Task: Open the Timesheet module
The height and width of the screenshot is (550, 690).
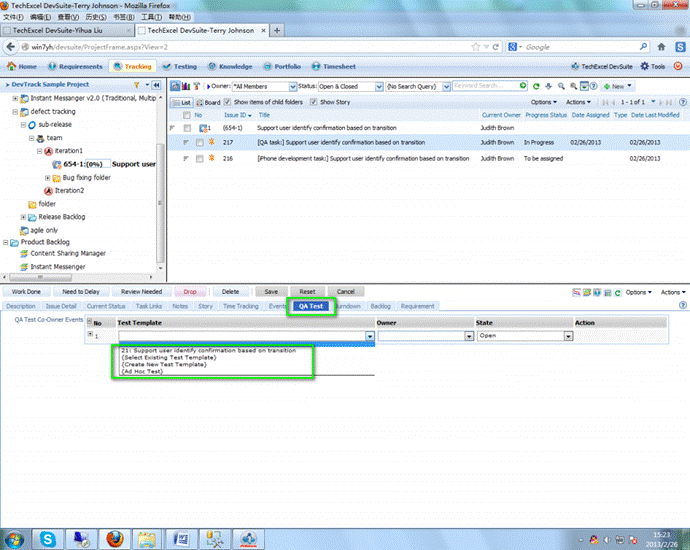Action: click(x=334, y=66)
